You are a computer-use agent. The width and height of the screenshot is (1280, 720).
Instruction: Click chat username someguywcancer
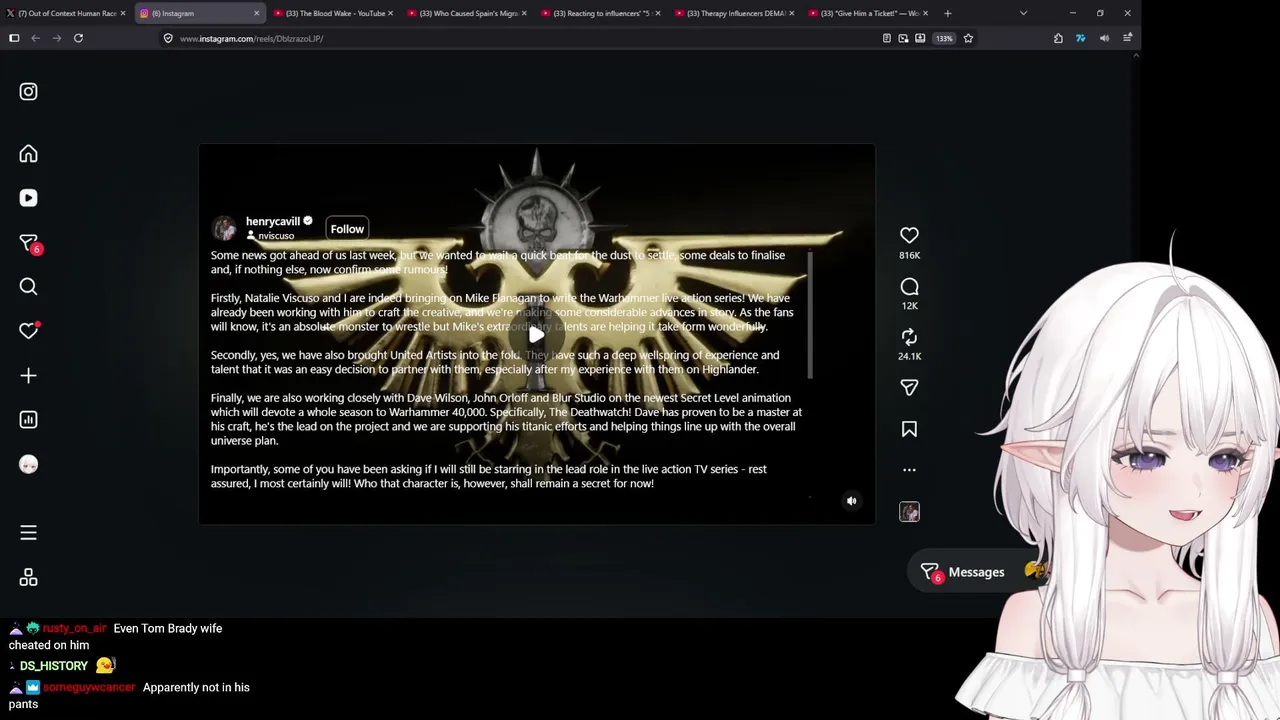pos(89,687)
